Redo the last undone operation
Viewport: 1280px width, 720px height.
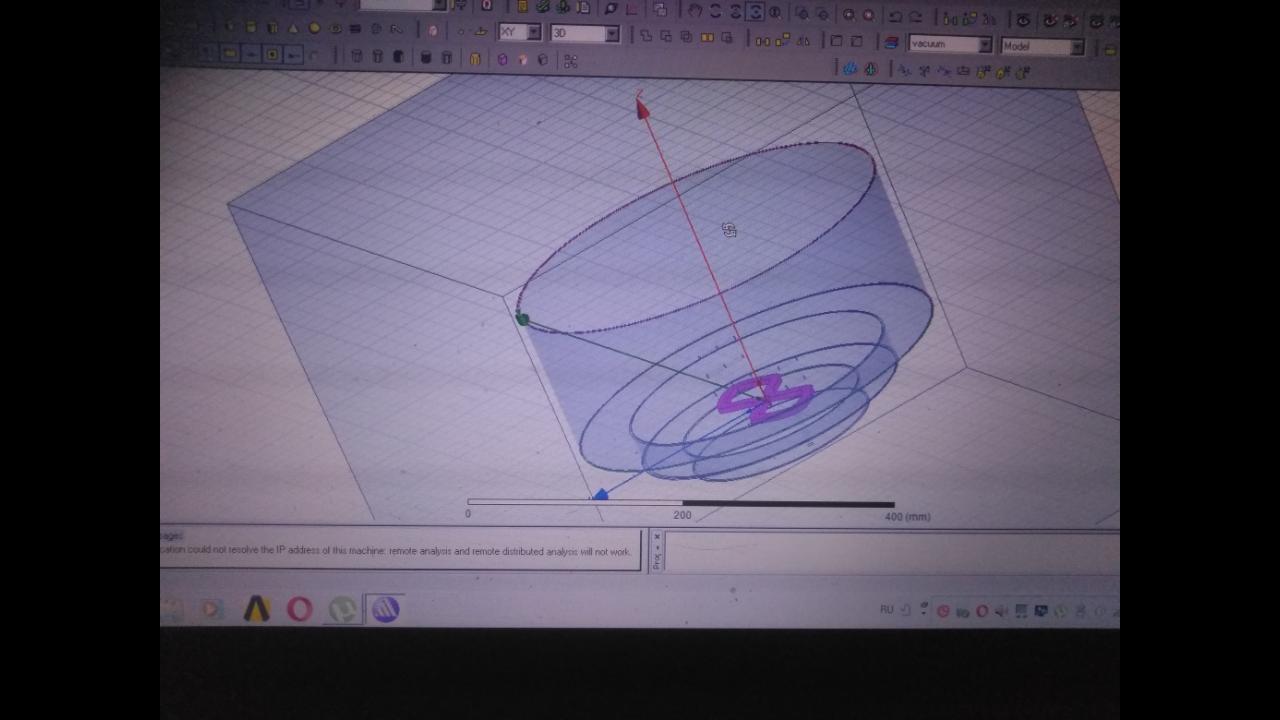coord(915,16)
